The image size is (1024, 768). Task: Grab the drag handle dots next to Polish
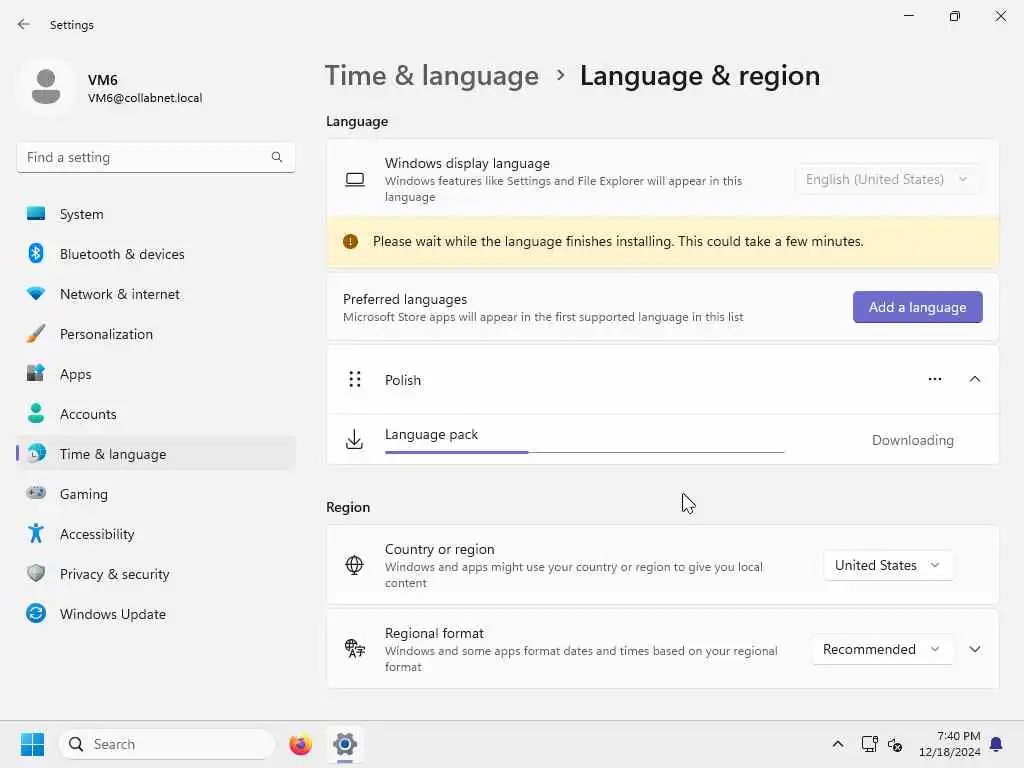coord(355,379)
